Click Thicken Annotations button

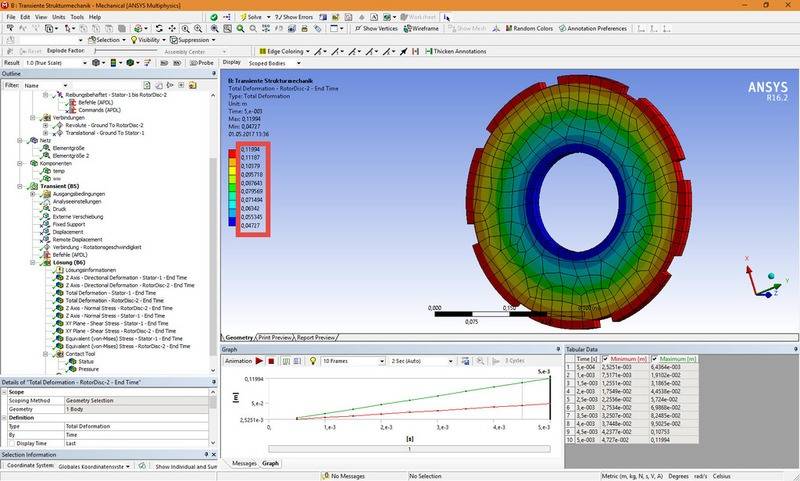tap(456, 52)
